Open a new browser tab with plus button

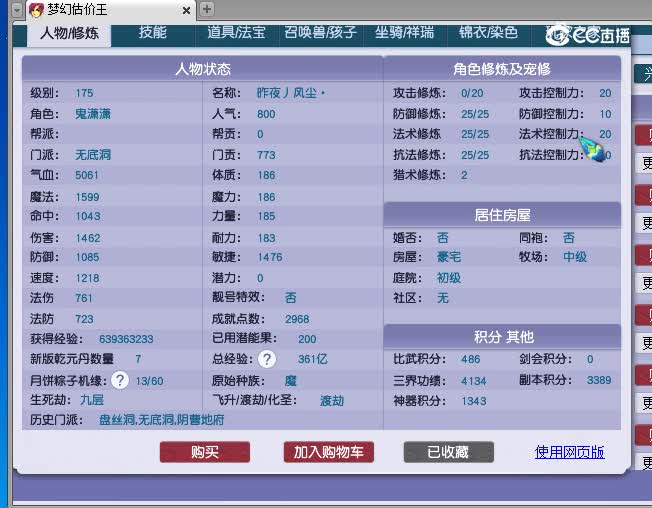[x=207, y=9]
